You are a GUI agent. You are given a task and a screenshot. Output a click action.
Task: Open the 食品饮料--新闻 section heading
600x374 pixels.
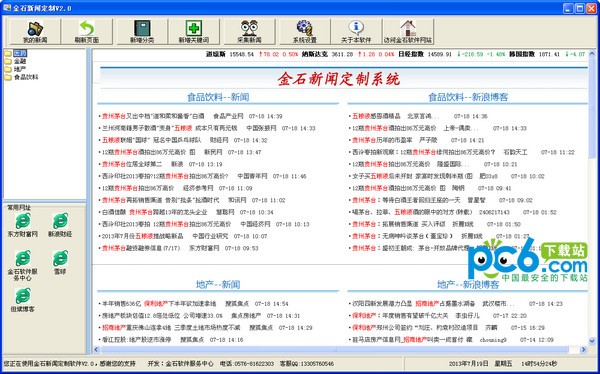click(x=218, y=97)
